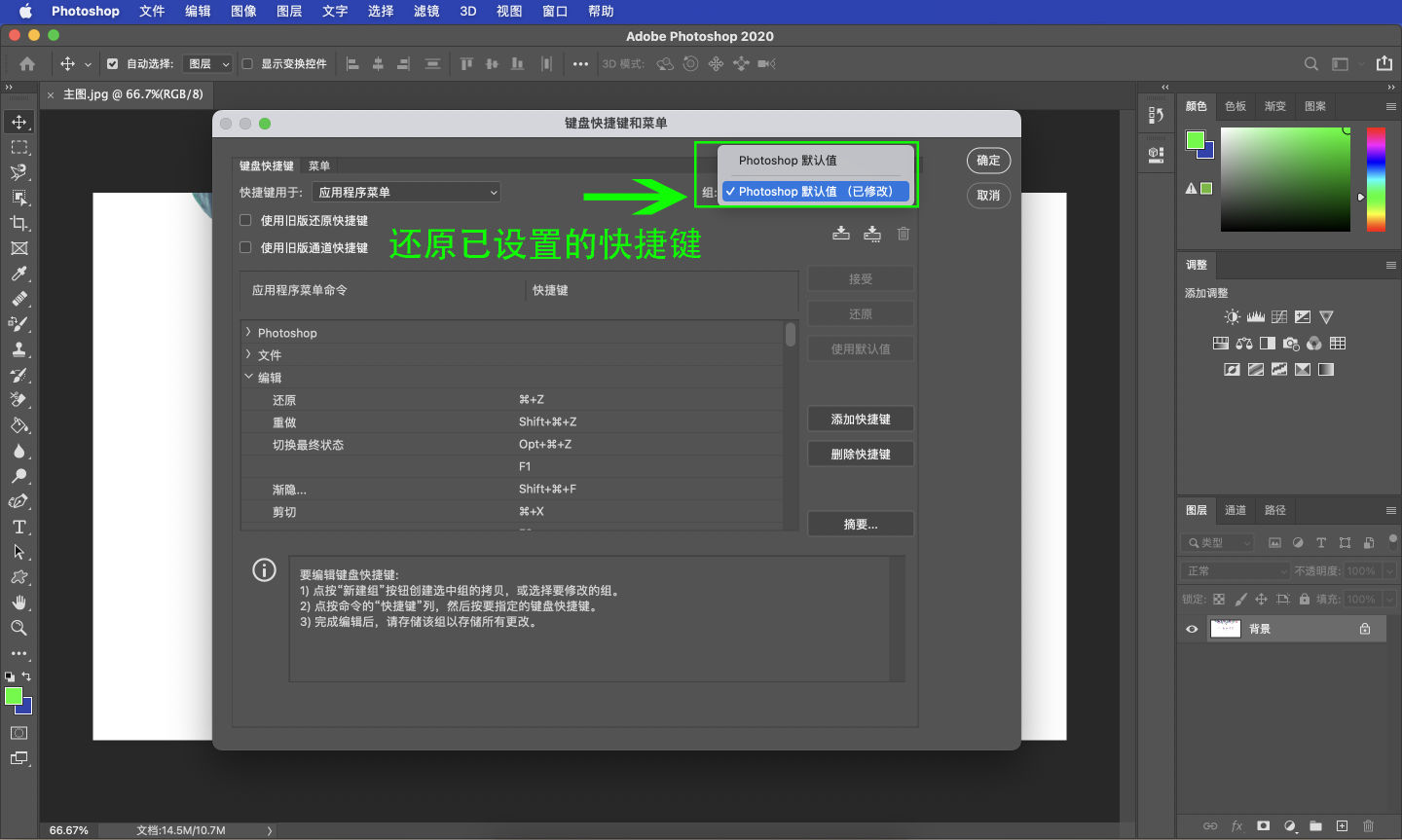Check the 使用旧版通道快捷键 option
Viewport: 1402px width, 840px height.
(x=244, y=246)
